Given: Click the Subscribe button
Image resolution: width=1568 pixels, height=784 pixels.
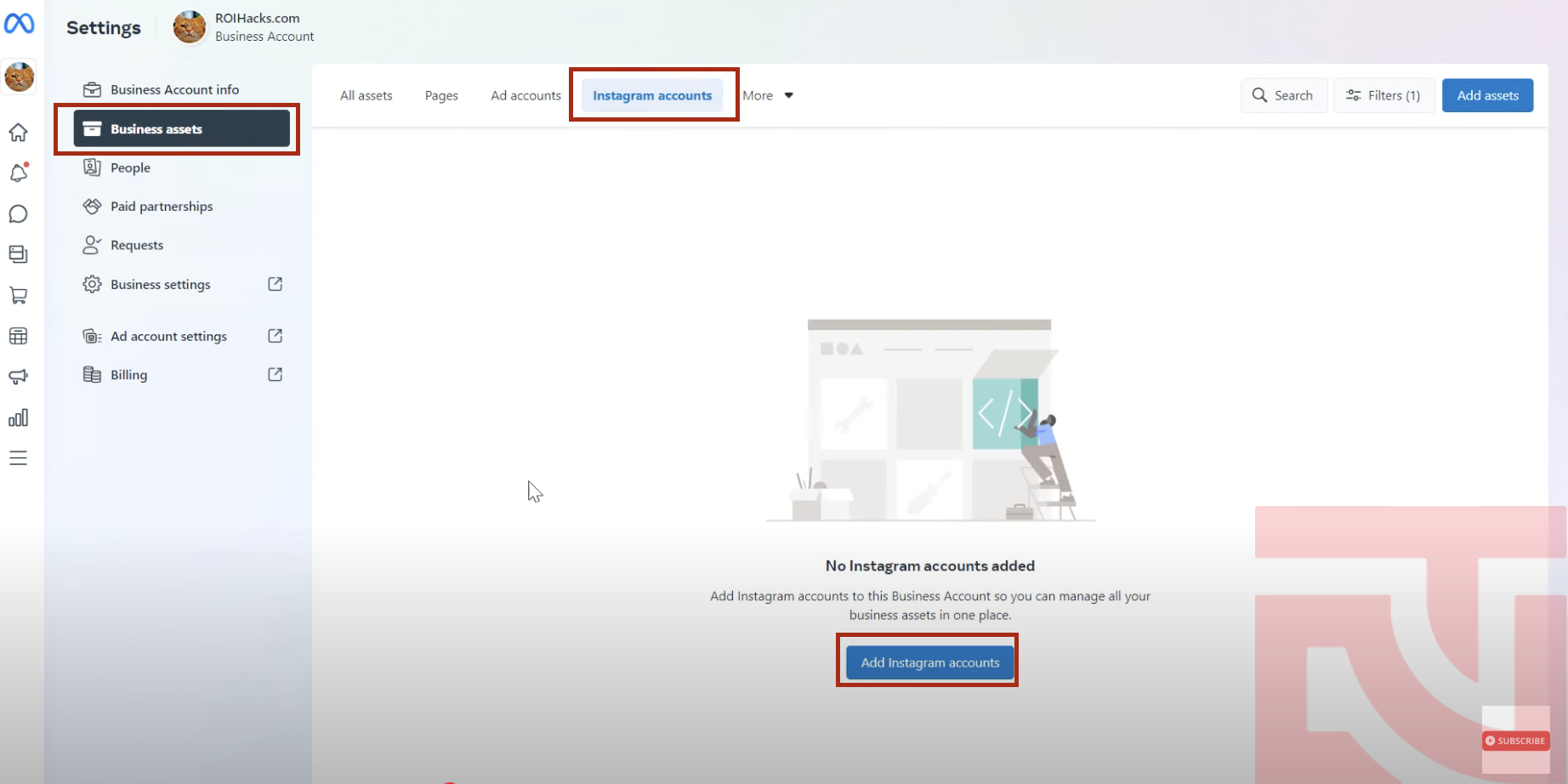Looking at the screenshot, I should coord(1515,741).
